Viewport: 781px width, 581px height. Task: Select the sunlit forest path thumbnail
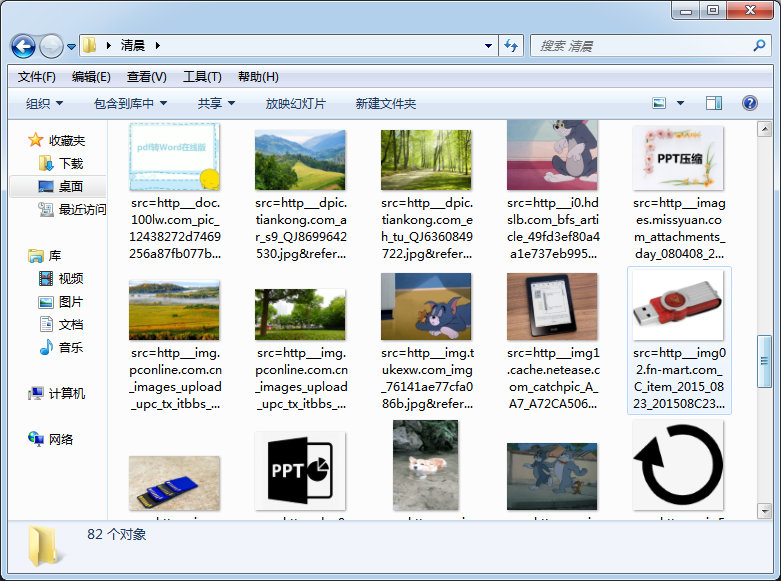tap(426, 160)
